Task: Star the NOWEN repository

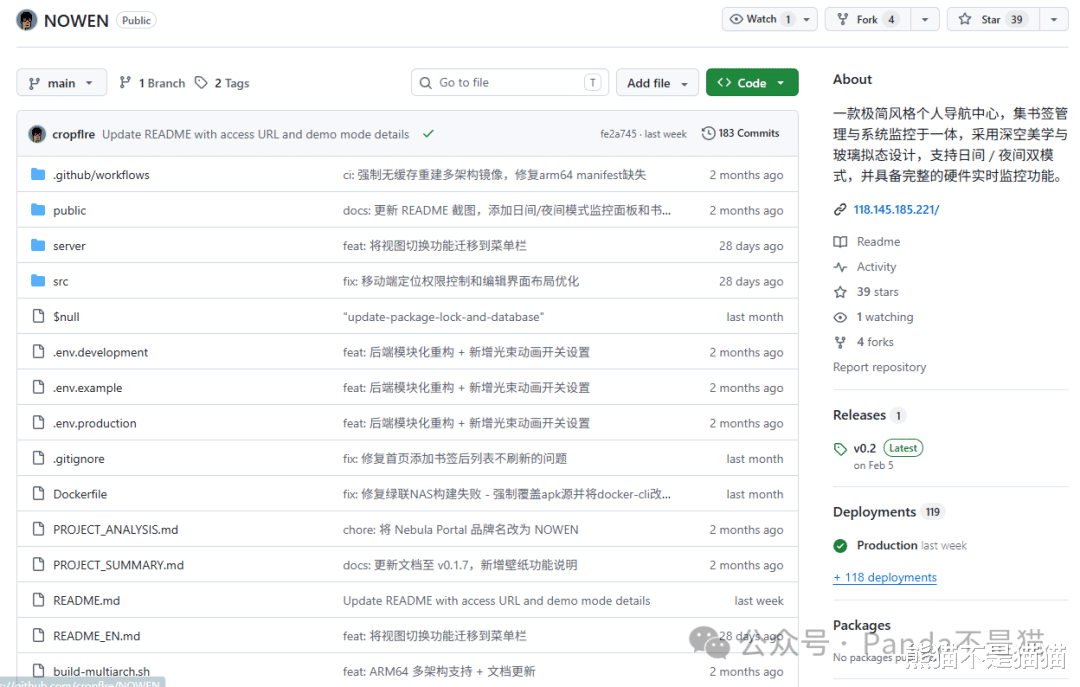Action: click(994, 19)
